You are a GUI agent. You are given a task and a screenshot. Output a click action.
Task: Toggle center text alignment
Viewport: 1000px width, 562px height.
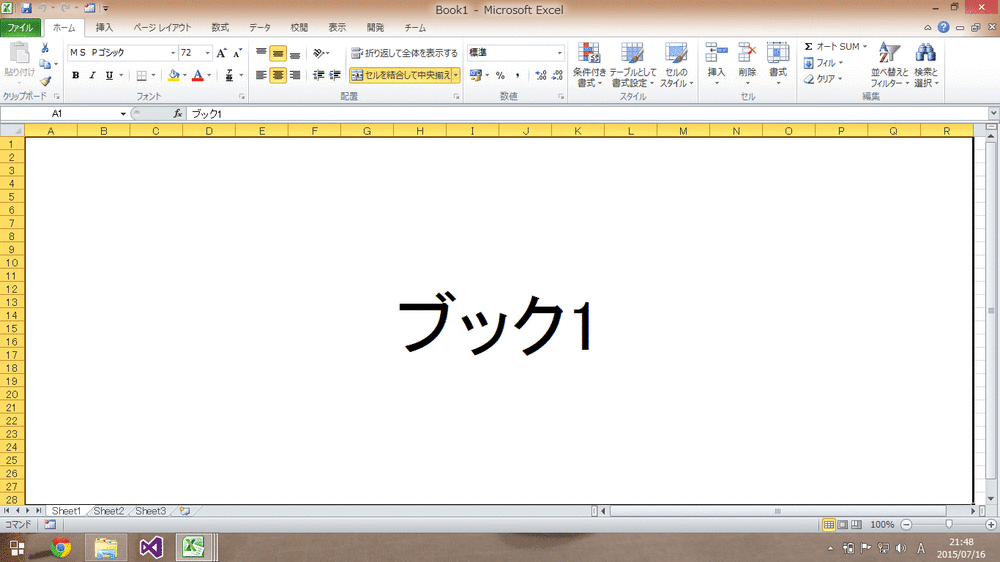(x=278, y=75)
